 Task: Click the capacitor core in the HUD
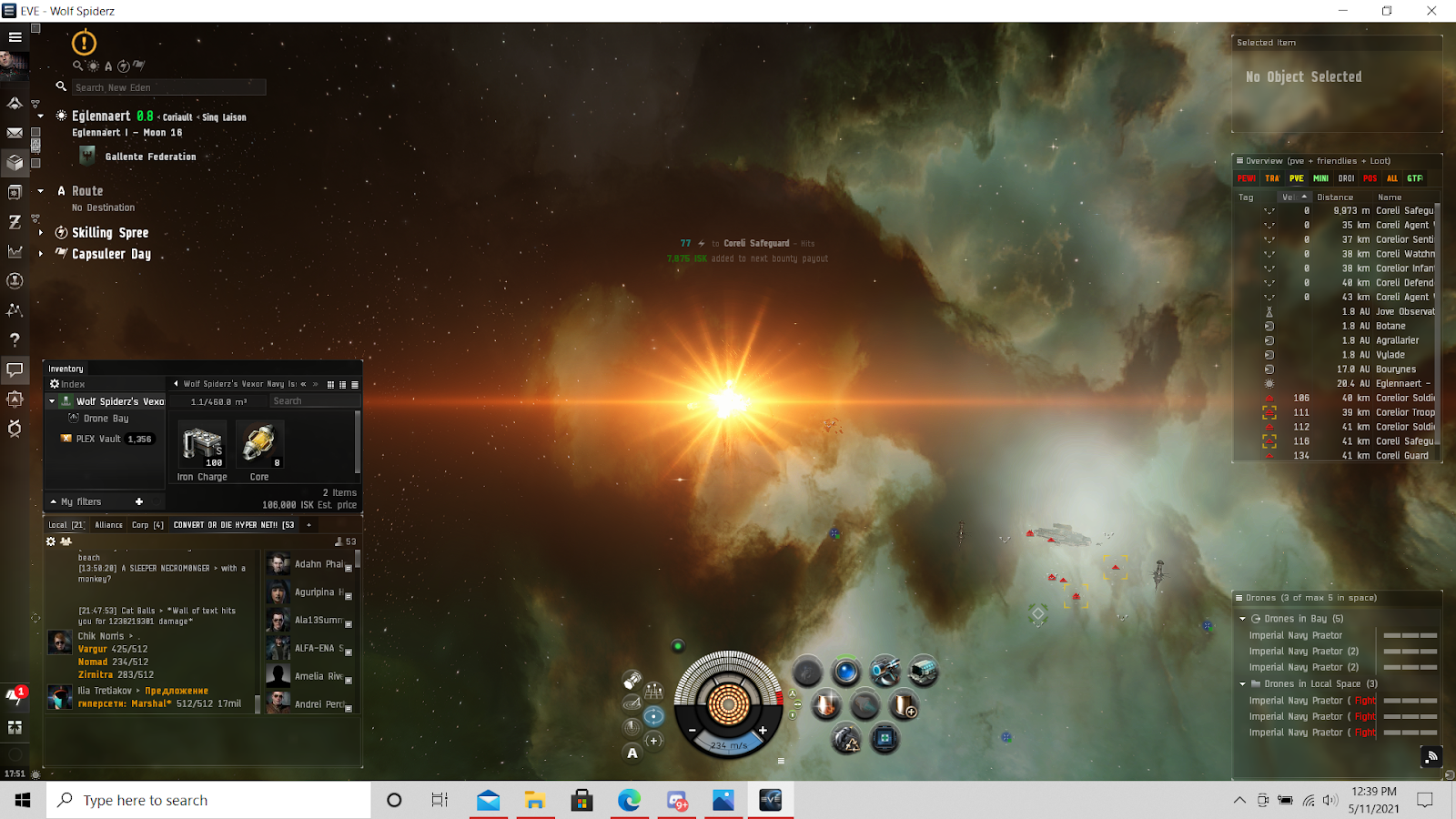click(x=728, y=703)
